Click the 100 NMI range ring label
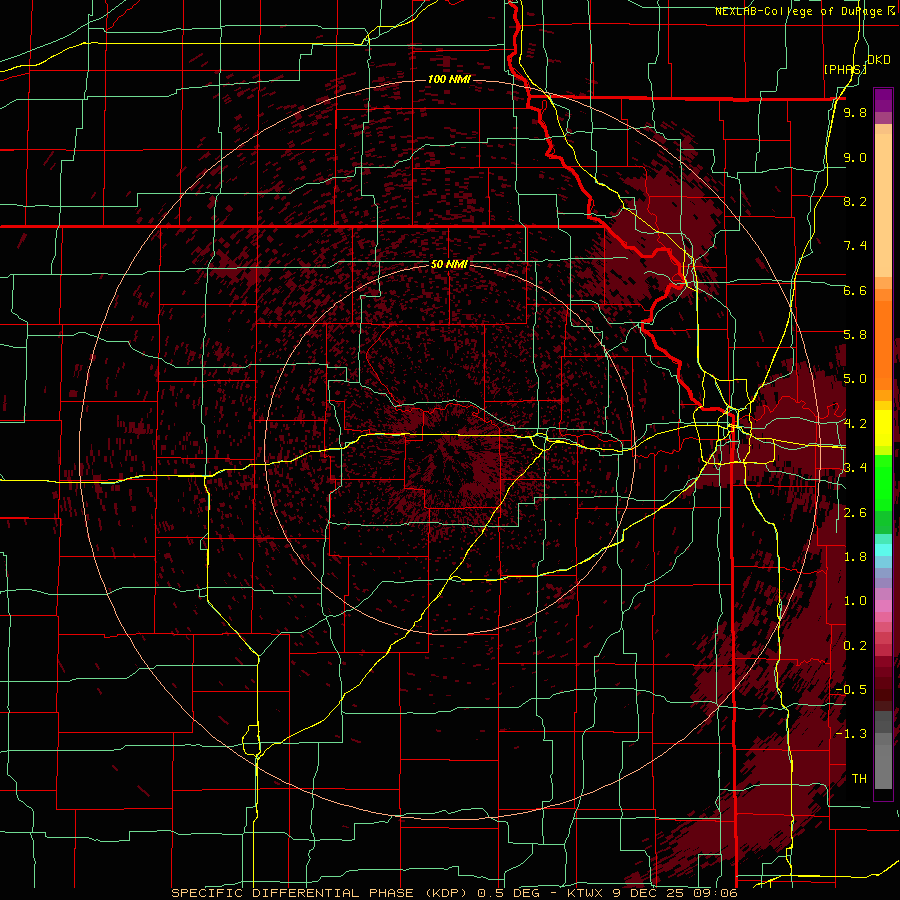This screenshot has width=900, height=900. click(x=449, y=79)
